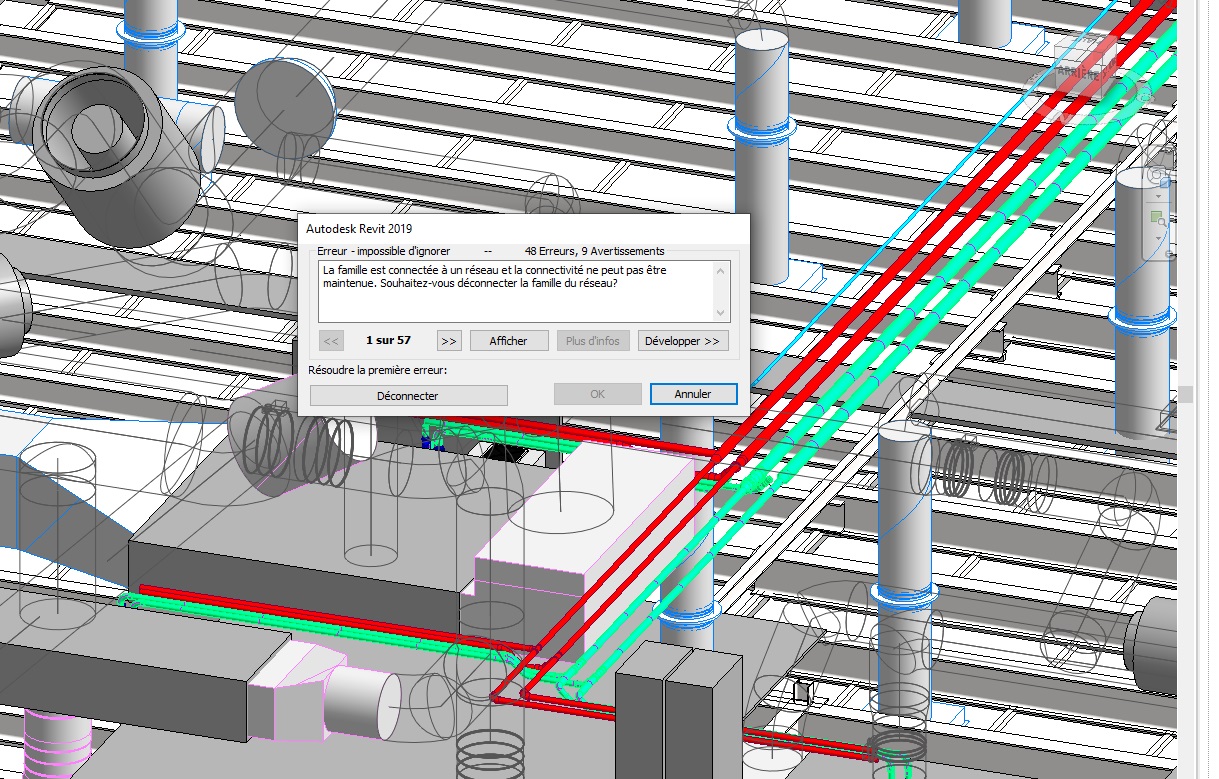Click the greyed-out OK button

click(x=597, y=394)
